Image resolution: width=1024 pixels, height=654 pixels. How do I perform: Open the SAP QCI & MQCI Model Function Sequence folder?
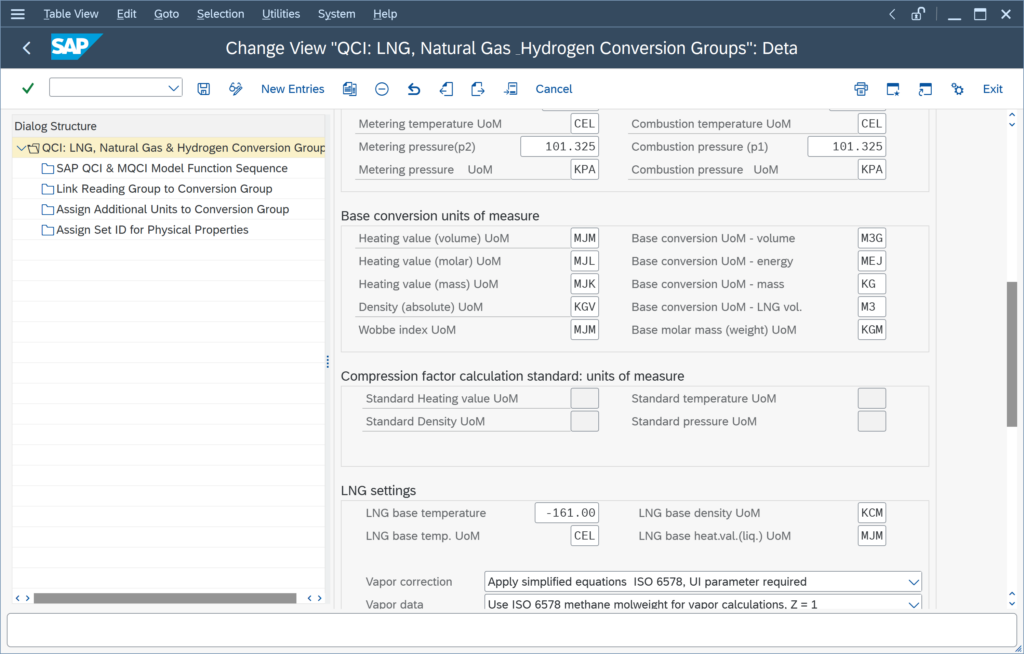[172, 168]
